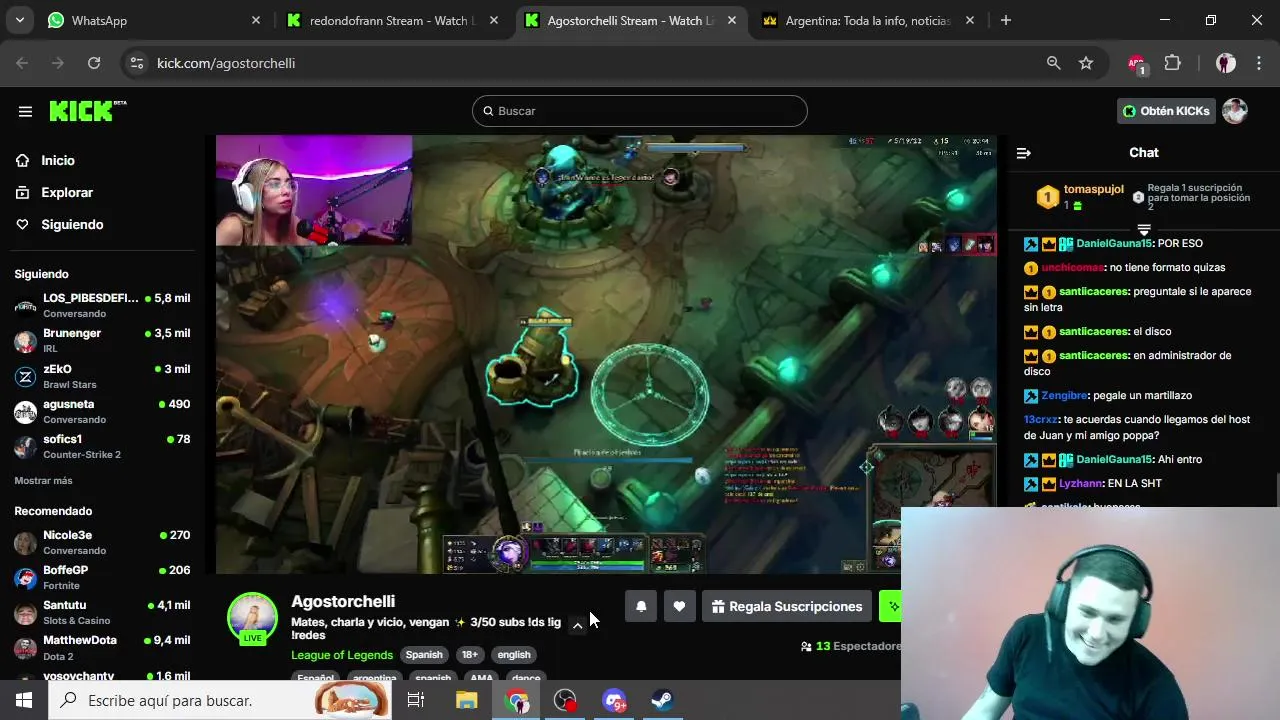
Task: Click the Buscar search field
Action: click(x=640, y=111)
